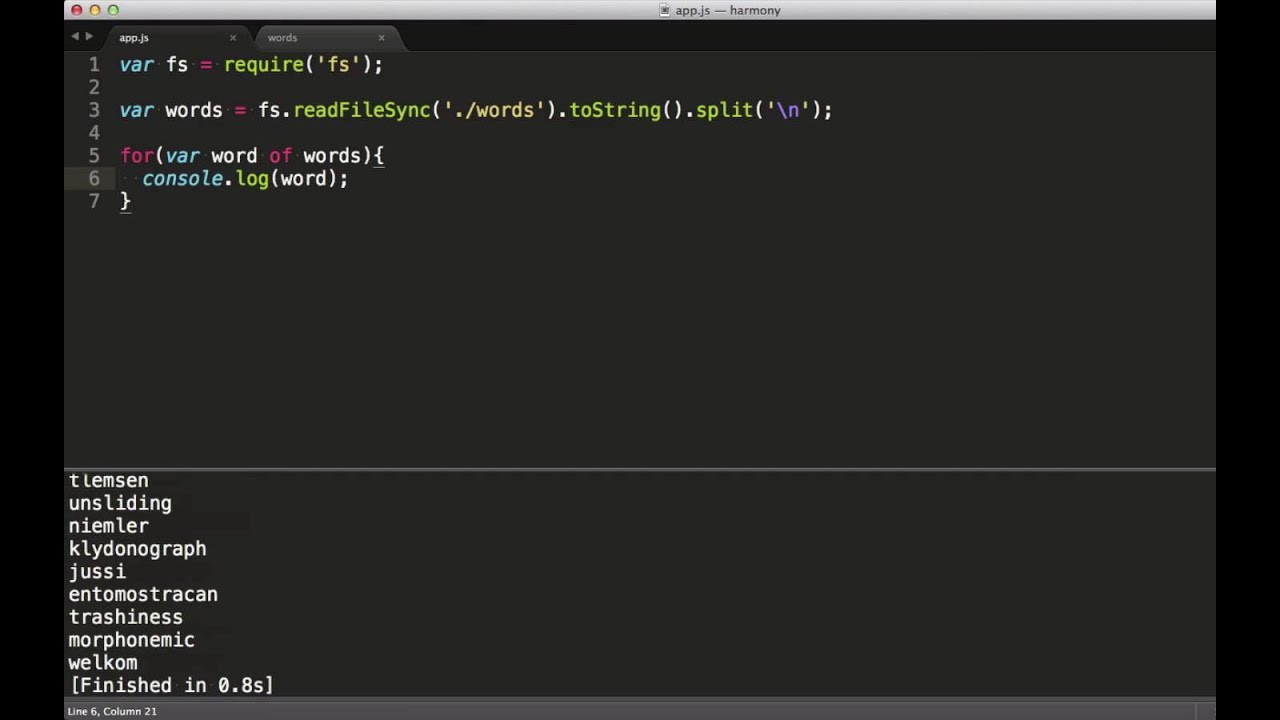
Task: Click 'welkom' in the output panel
Action: [x=103, y=663]
